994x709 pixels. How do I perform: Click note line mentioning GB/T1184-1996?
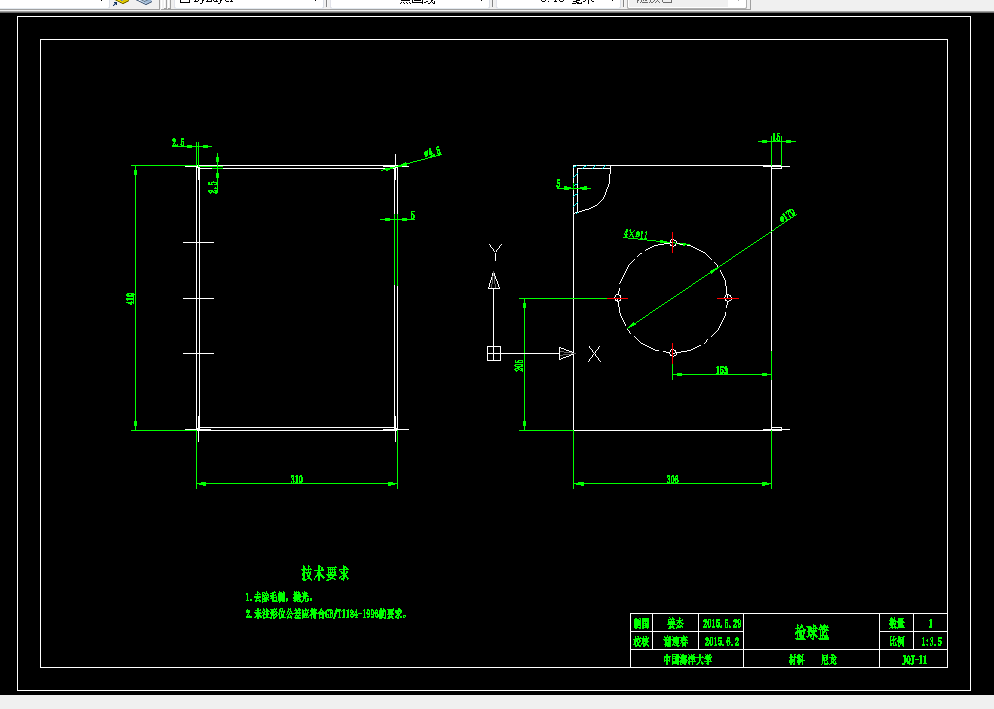pos(326,614)
